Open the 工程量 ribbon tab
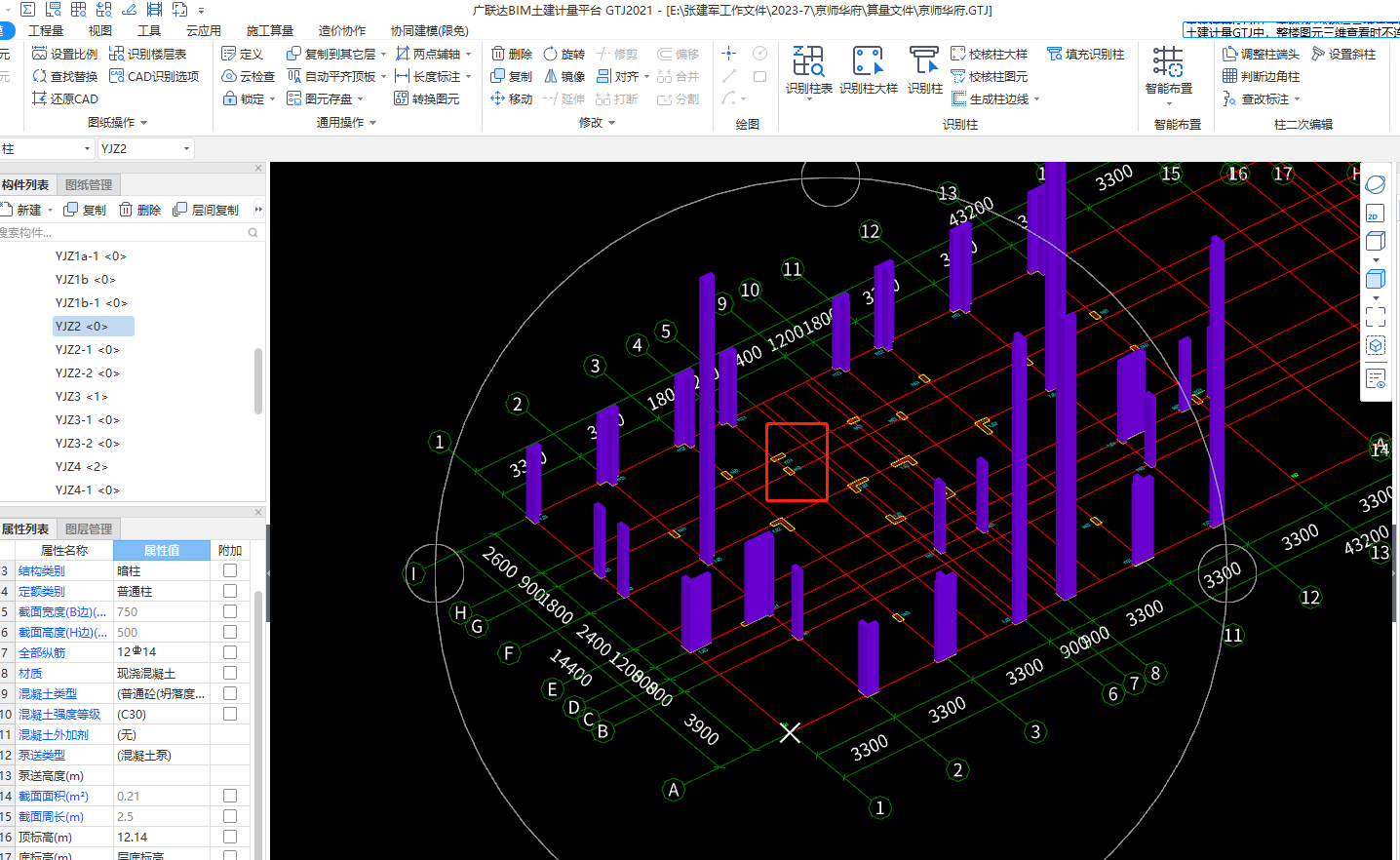 click(46, 30)
